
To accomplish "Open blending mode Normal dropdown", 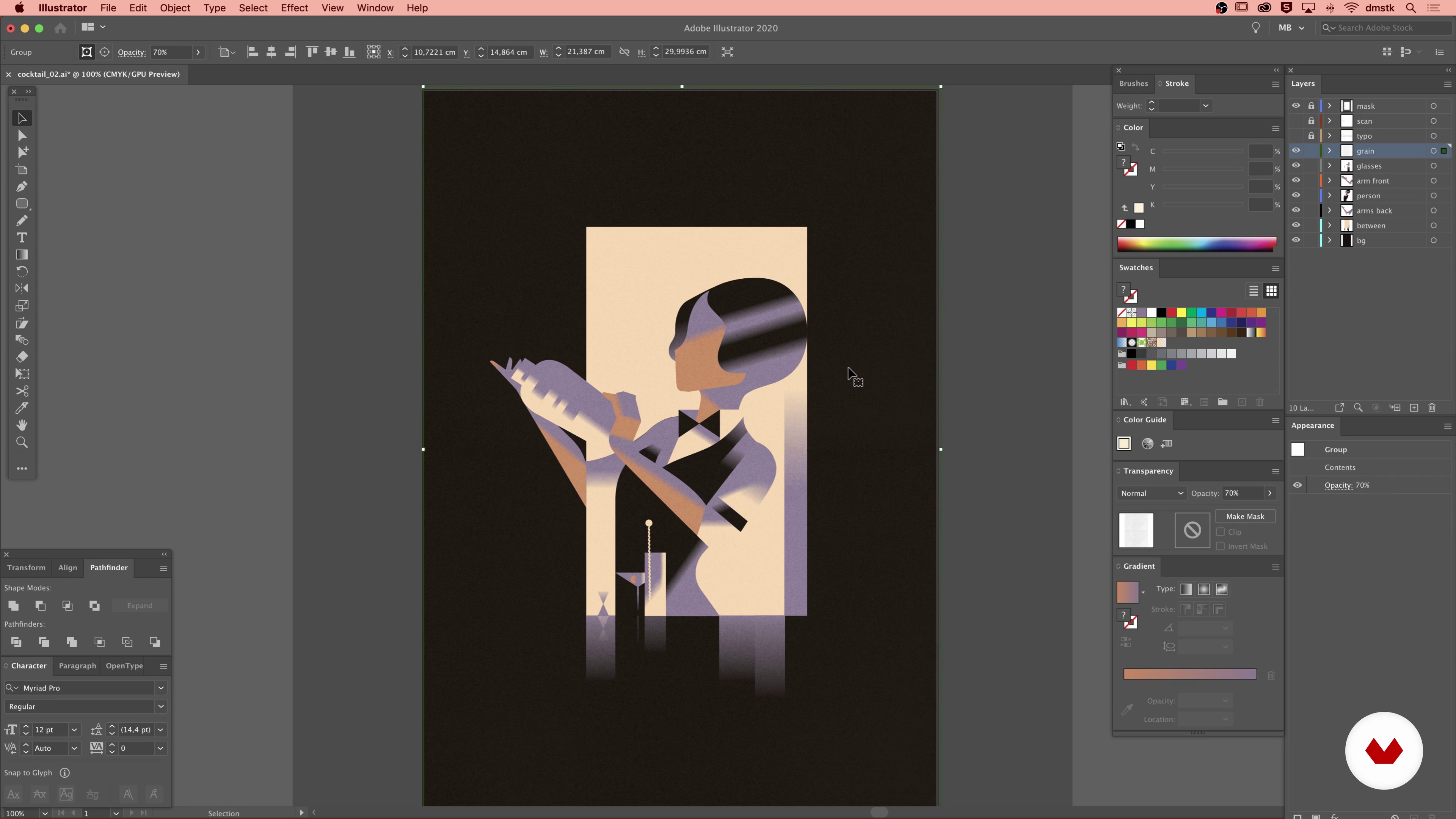I will pyautogui.click(x=1152, y=493).
